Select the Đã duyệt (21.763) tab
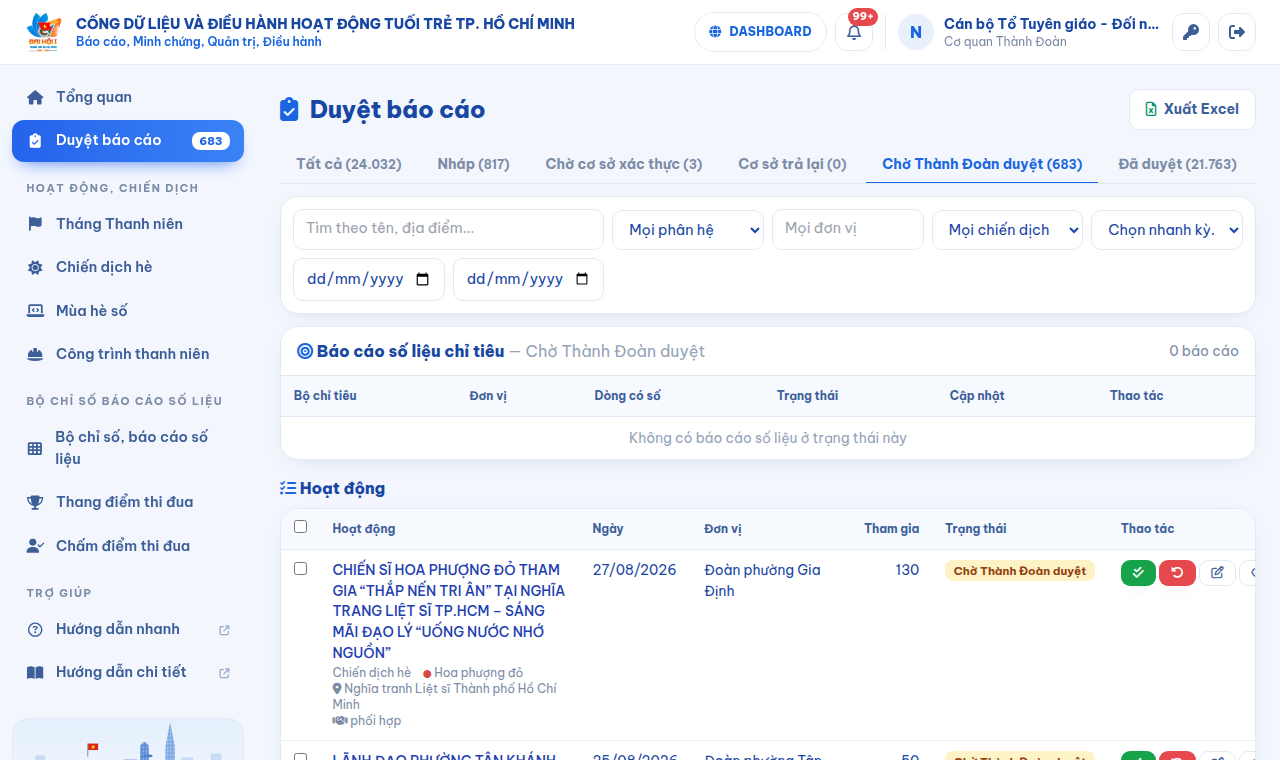The width and height of the screenshot is (1280, 760). 1178,164
